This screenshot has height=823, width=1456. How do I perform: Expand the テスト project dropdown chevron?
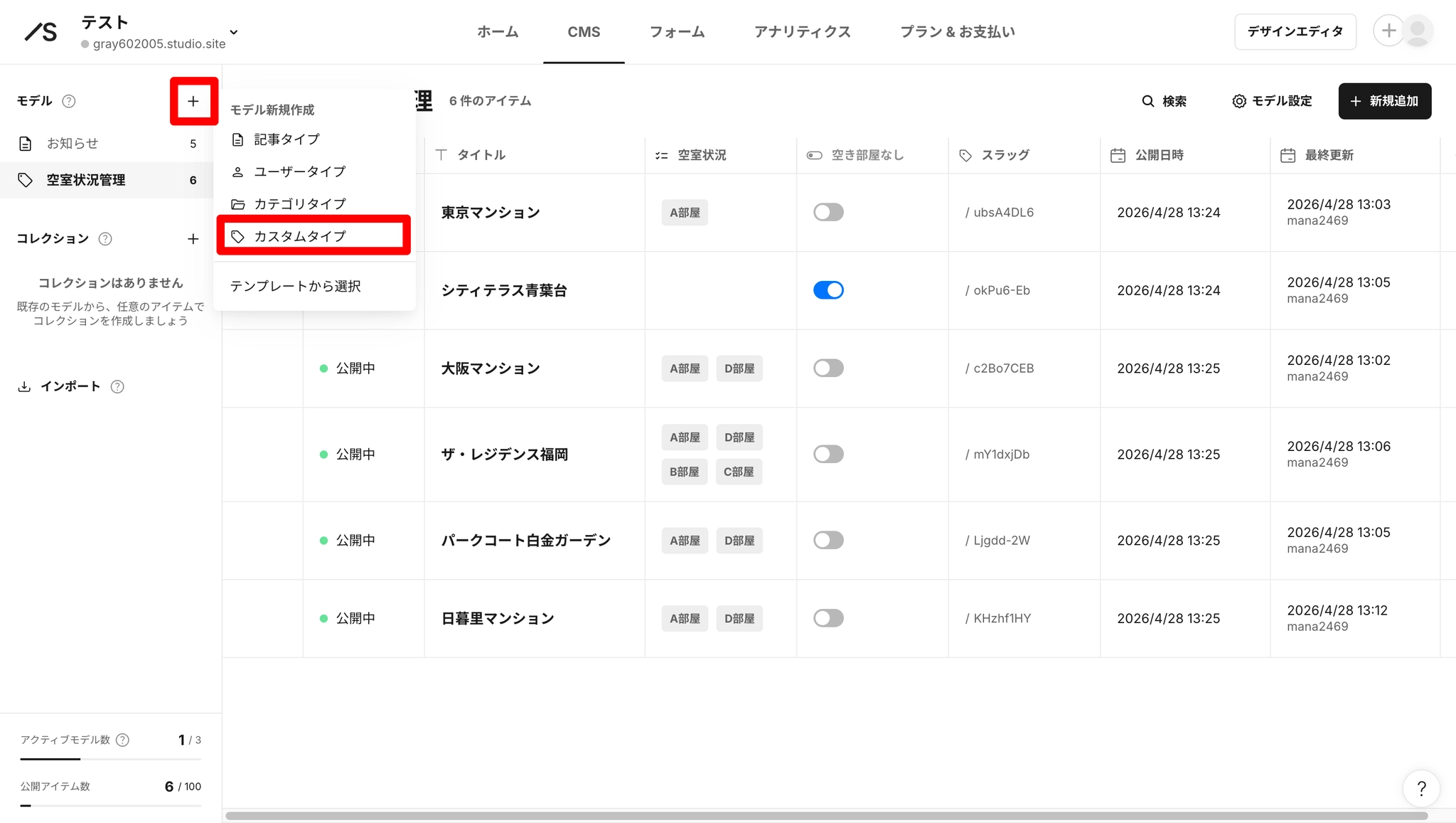[x=234, y=32]
